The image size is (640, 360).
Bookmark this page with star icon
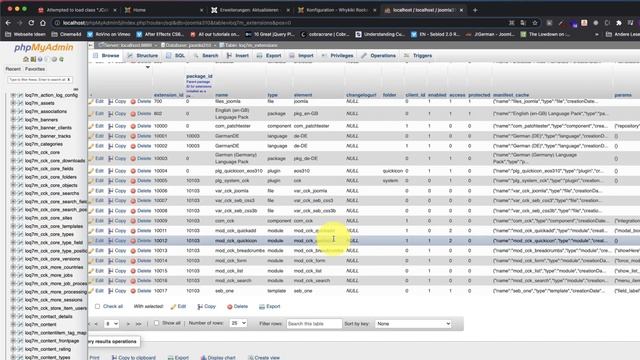535,23
